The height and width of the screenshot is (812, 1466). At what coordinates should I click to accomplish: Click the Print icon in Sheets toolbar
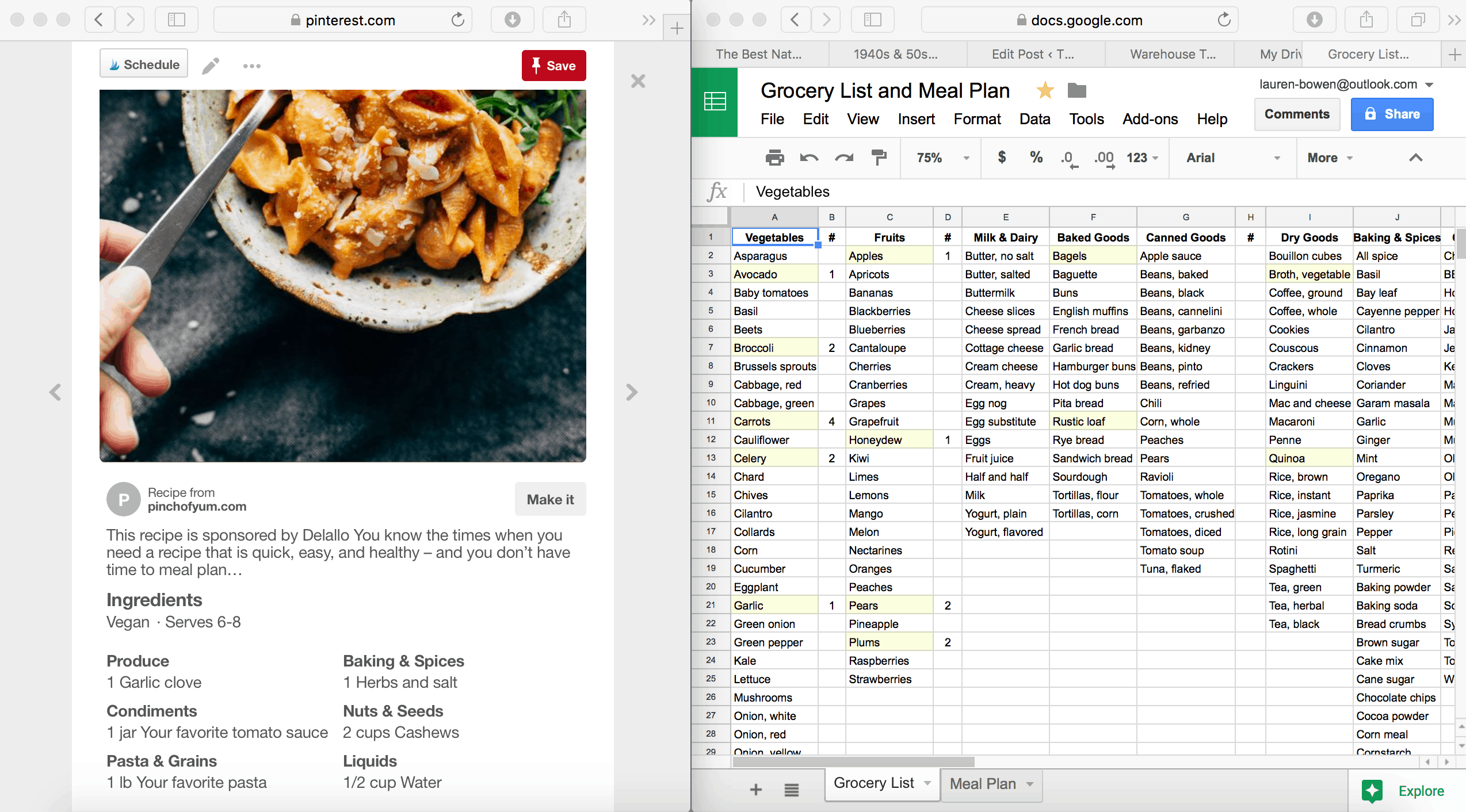point(774,158)
